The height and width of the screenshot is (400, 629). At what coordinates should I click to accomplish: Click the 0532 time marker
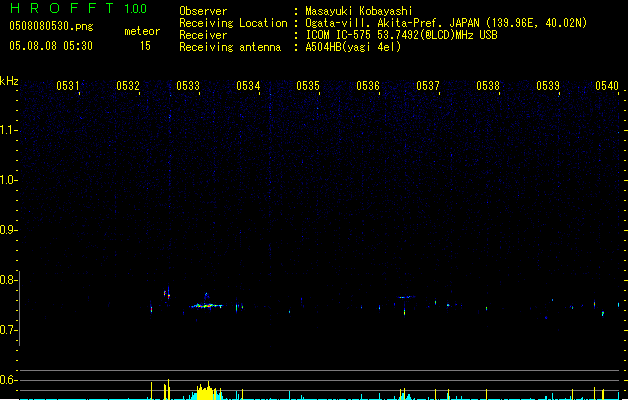coord(128,86)
